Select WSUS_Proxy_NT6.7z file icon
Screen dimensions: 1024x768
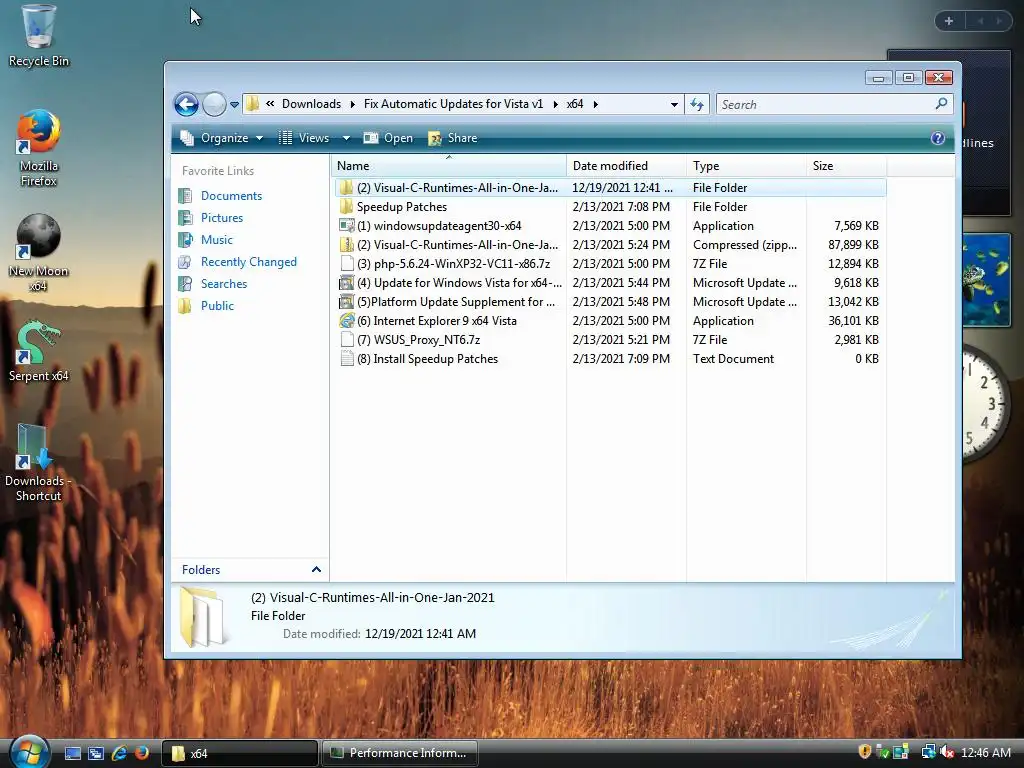click(x=347, y=340)
